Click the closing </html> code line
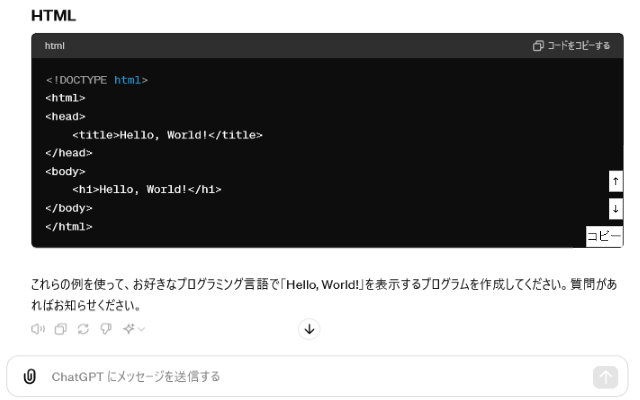This screenshot has width=640, height=400. 69,227
